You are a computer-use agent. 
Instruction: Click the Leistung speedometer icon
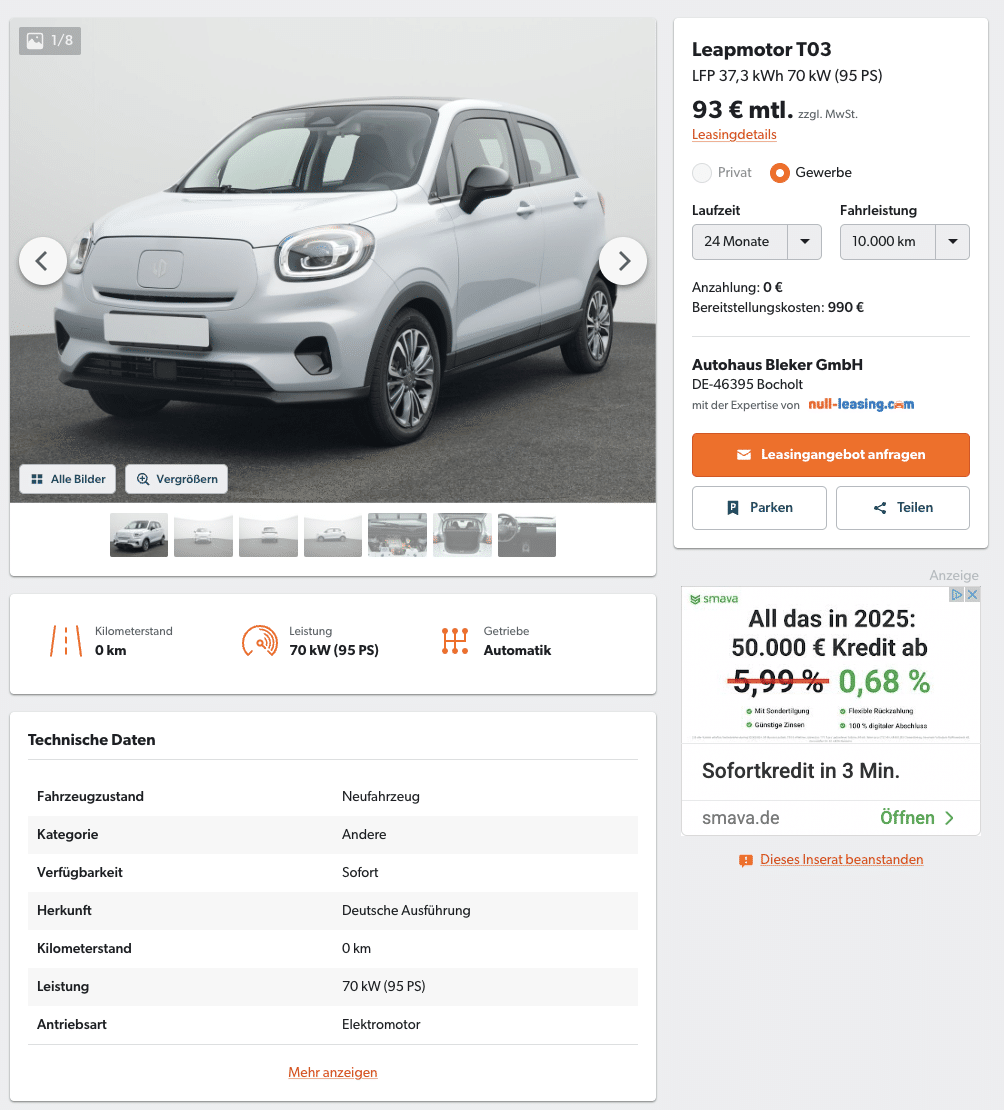(x=260, y=641)
